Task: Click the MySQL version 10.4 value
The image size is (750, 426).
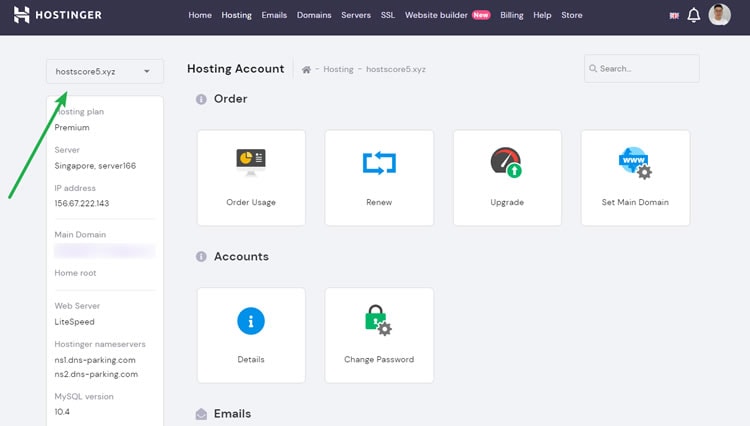Action: click(x=62, y=412)
